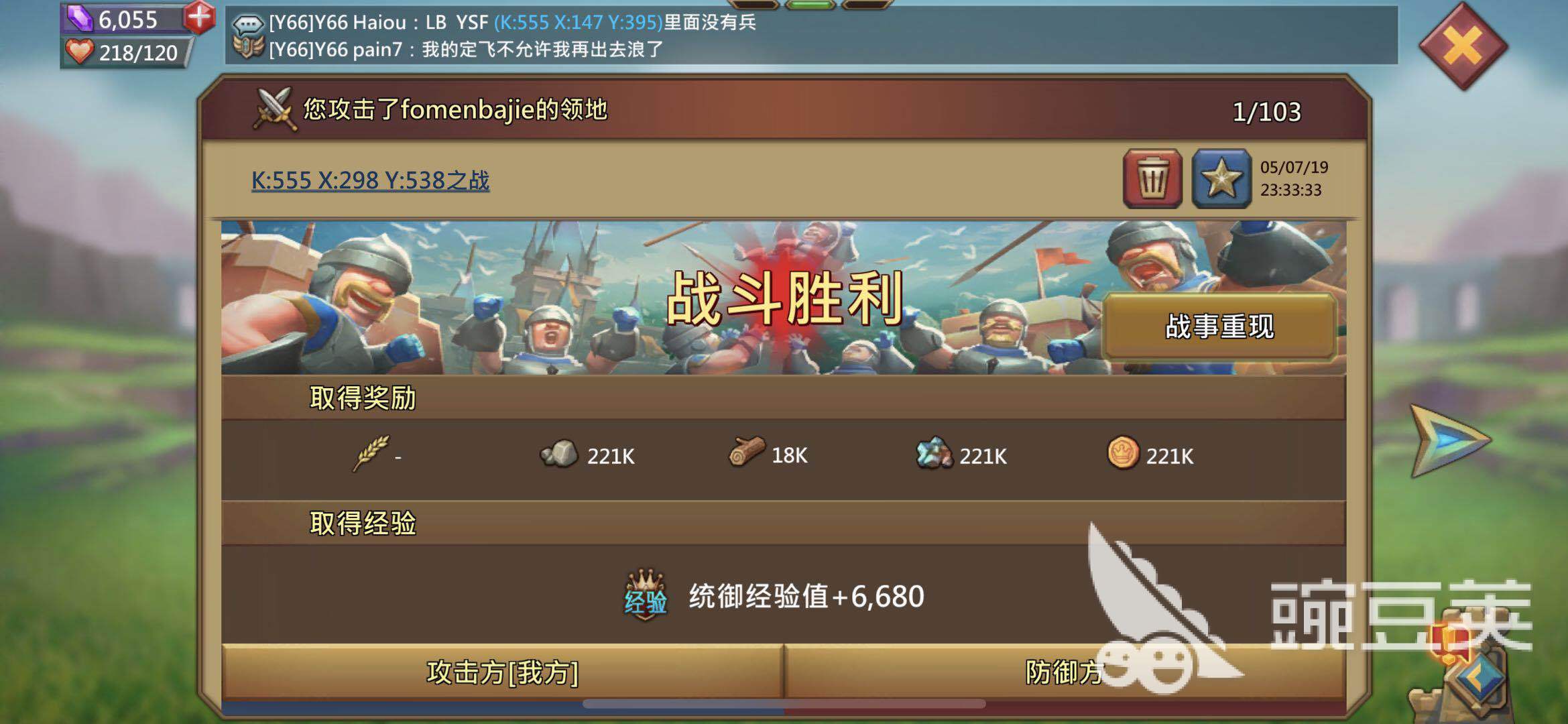Tap the red plus to buy gems
This screenshot has height=724, width=1568.
coord(200,17)
